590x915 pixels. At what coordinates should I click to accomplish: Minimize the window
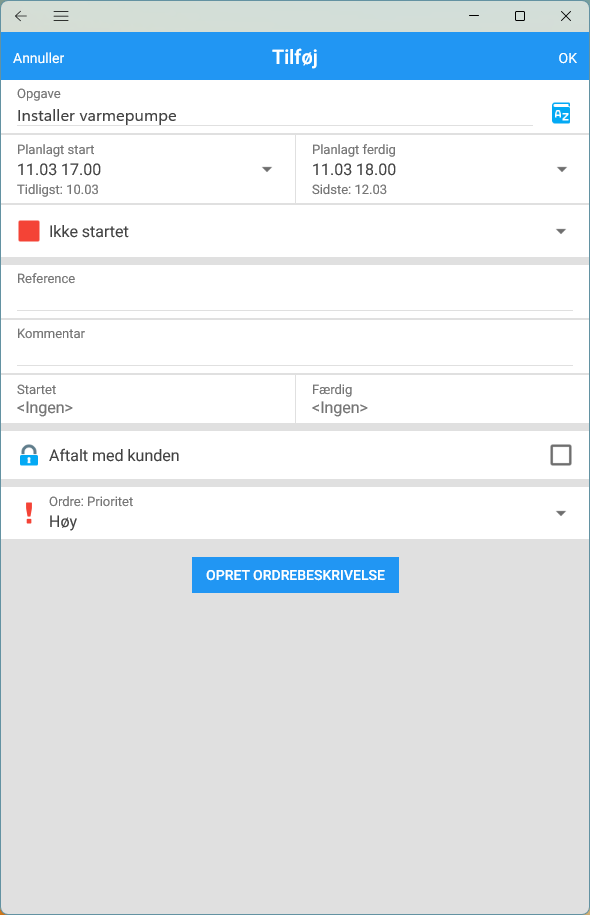(474, 16)
